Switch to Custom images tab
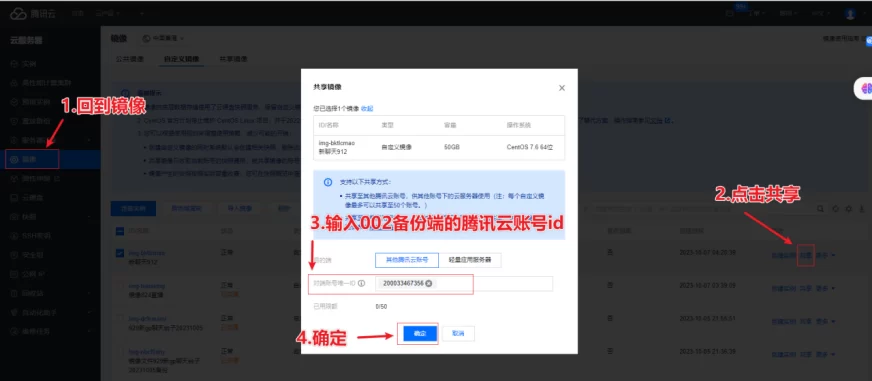Screen dimensions: 872x381 coord(181,59)
